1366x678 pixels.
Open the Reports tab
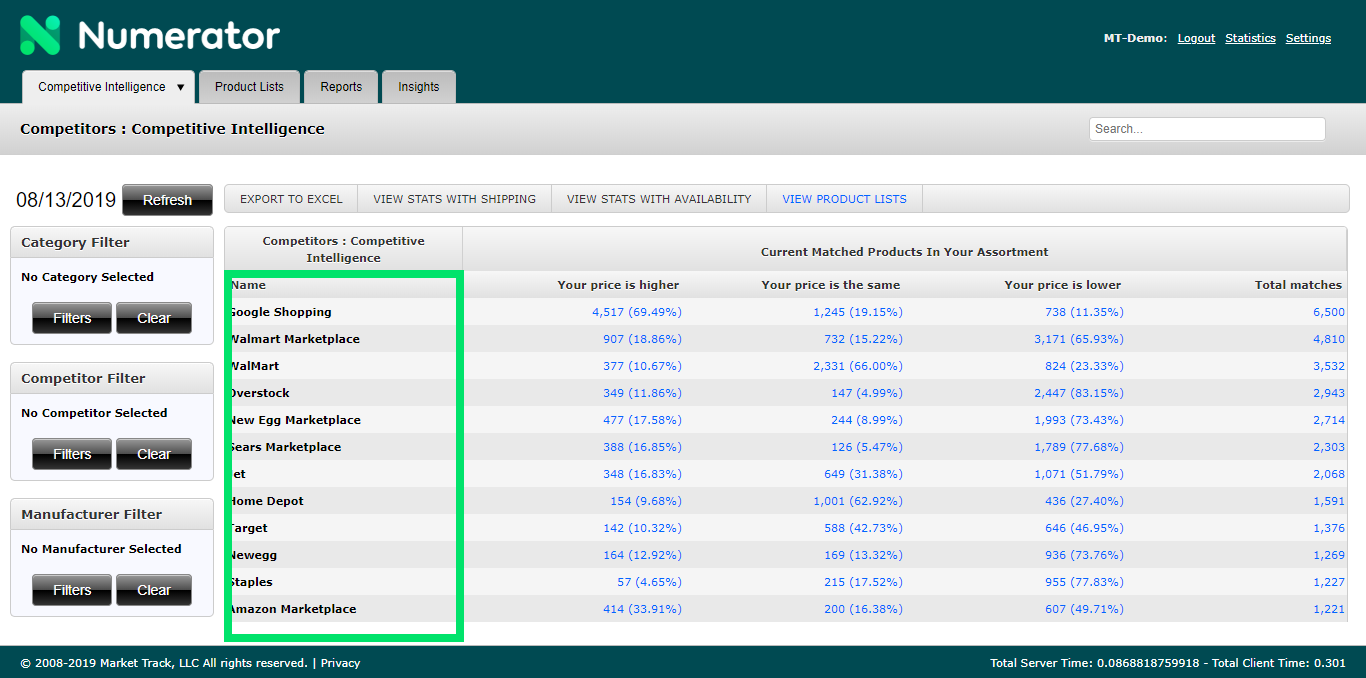coord(341,87)
